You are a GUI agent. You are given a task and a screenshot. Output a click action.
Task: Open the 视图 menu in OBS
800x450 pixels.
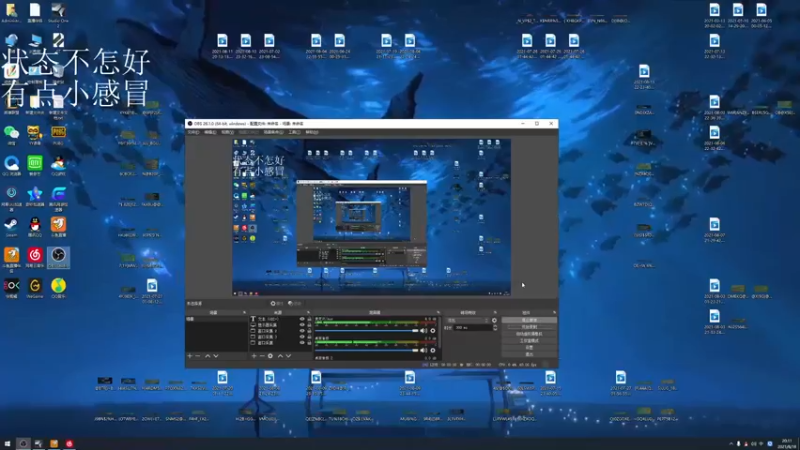[228, 132]
